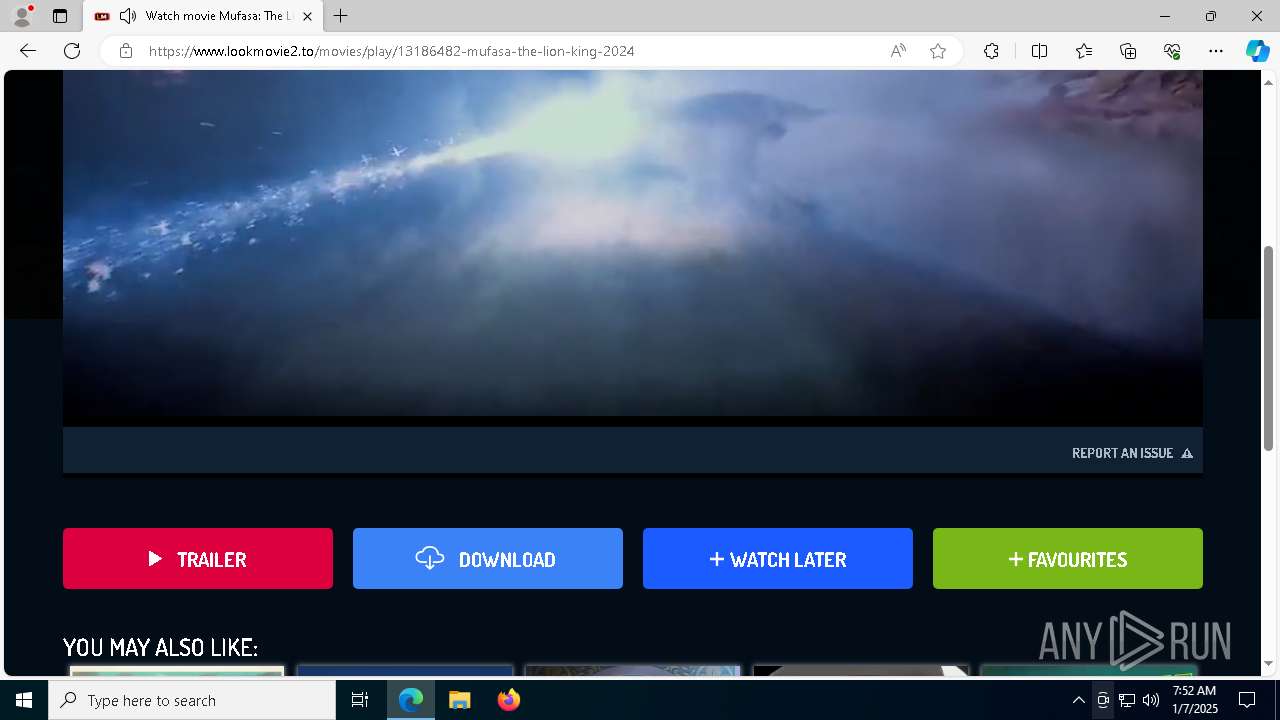This screenshot has height=720, width=1280.
Task: Activate Read aloud icon in address bar
Action: 898,51
